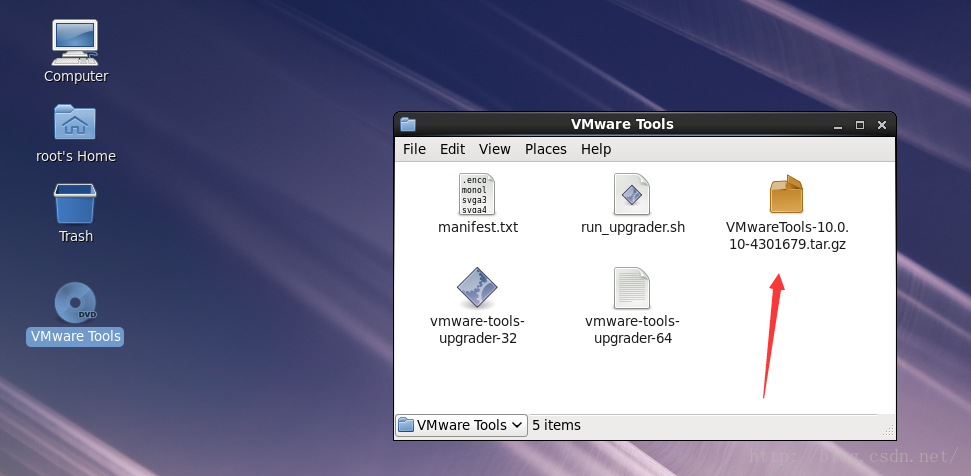
Task: Close the VMware Tools window
Action: coord(882,125)
